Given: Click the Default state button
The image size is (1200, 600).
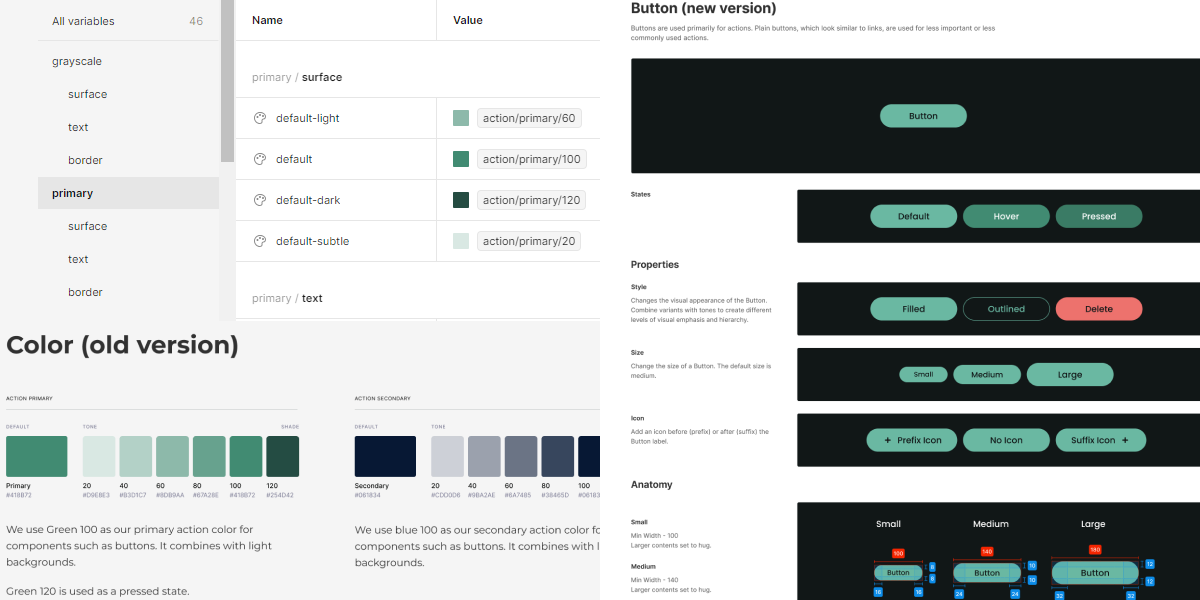Looking at the screenshot, I should pyautogui.click(x=914, y=216).
